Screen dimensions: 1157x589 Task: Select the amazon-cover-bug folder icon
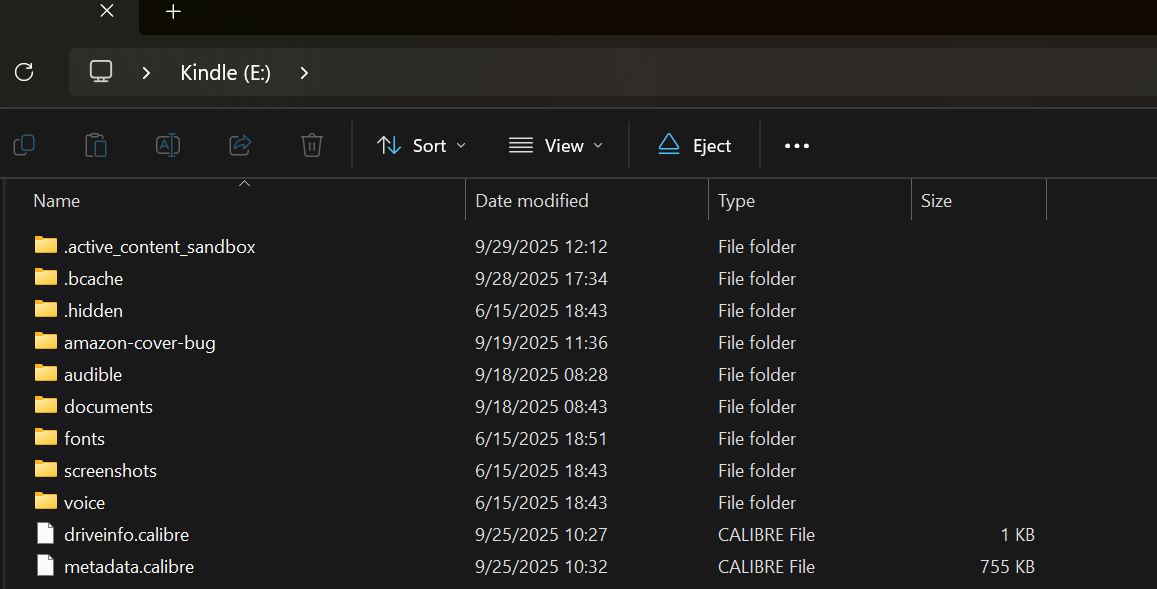coord(46,342)
